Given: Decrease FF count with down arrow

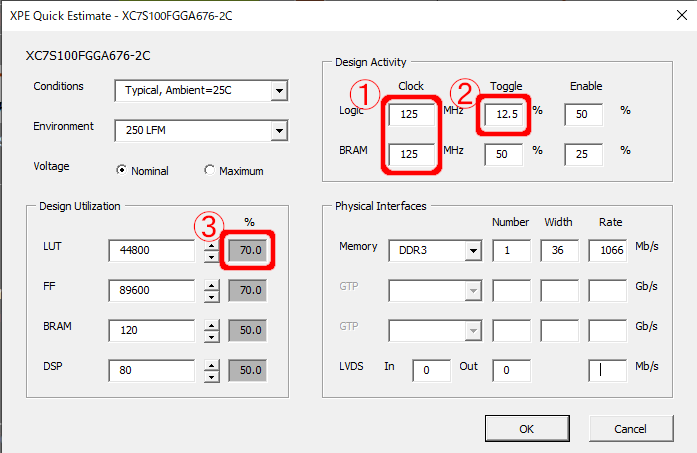Looking at the screenshot, I should [x=212, y=297].
